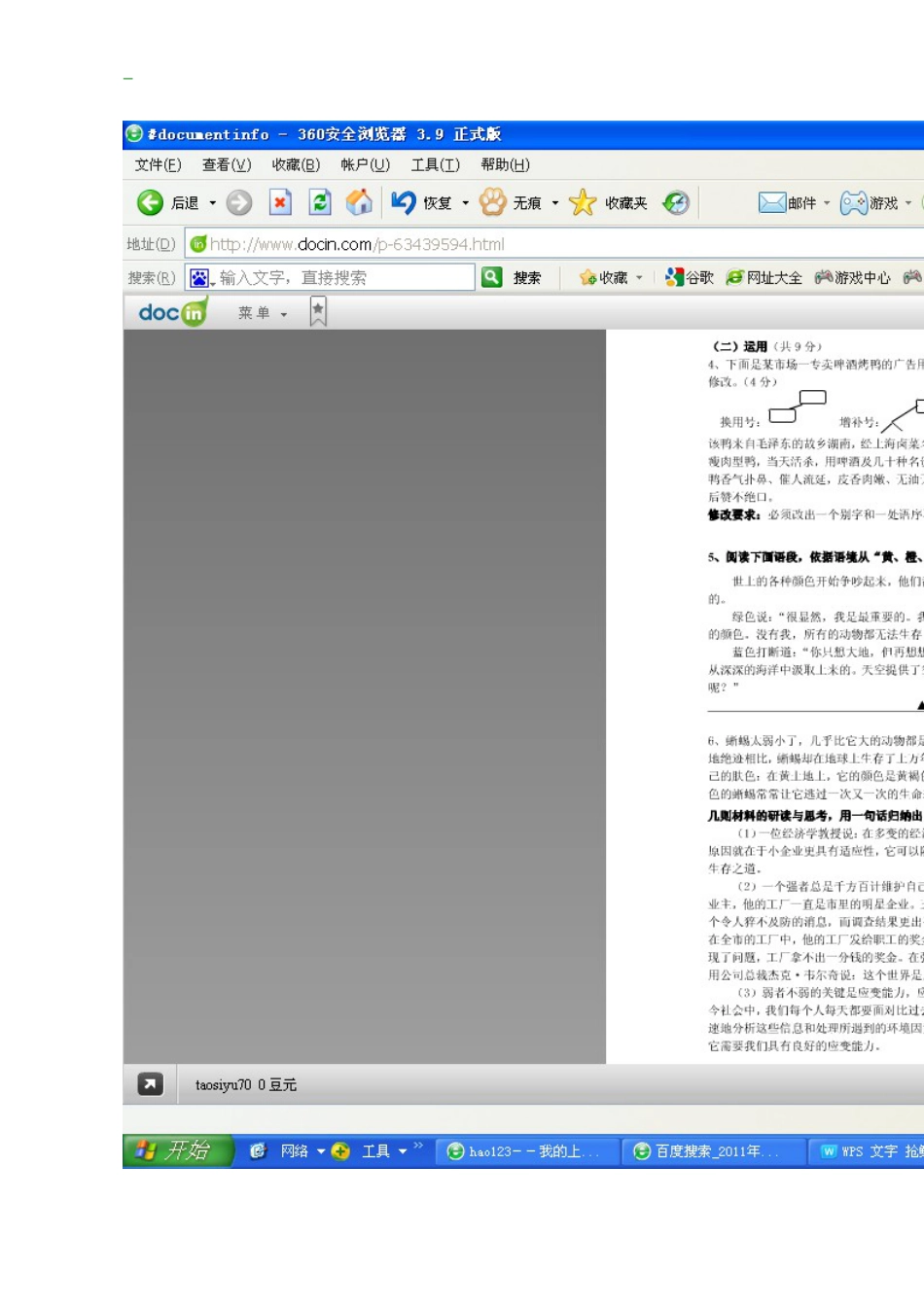Viewport: 924px width, 1307px height.
Task: Click the blue Restore (恢复) undo icon
Action: [404, 202]
